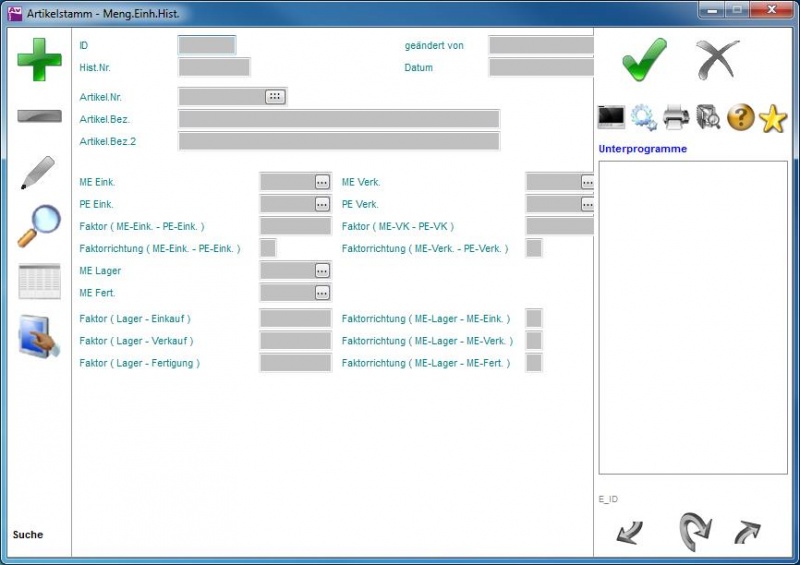
Task: Click the Suche label in sidebar
Action: click(28, 535)
